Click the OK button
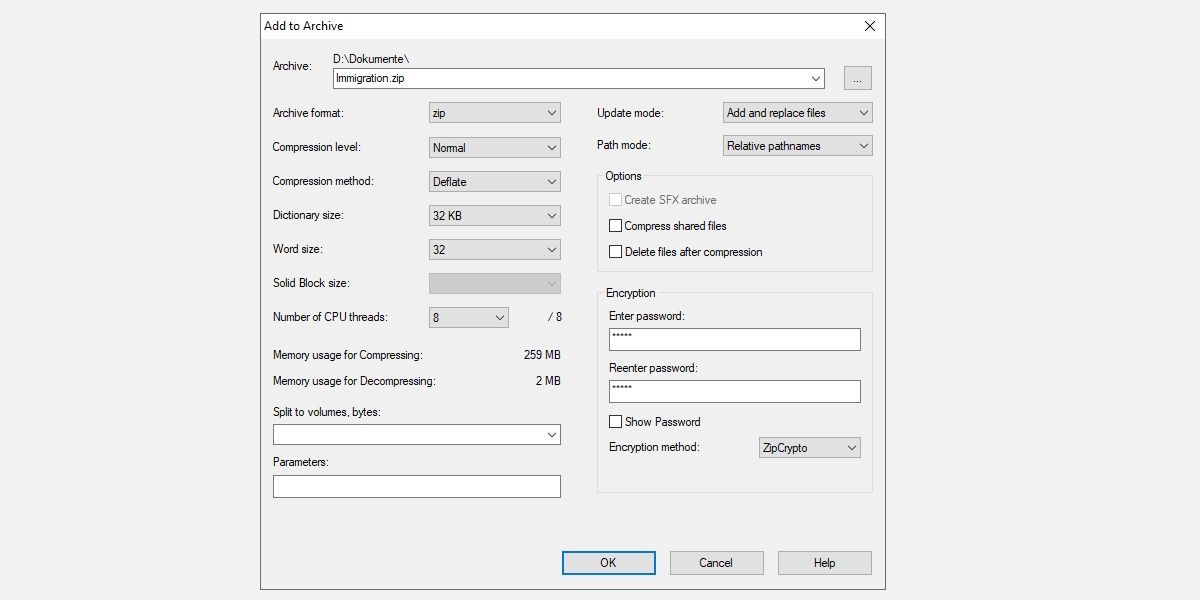 click(608, 562)
